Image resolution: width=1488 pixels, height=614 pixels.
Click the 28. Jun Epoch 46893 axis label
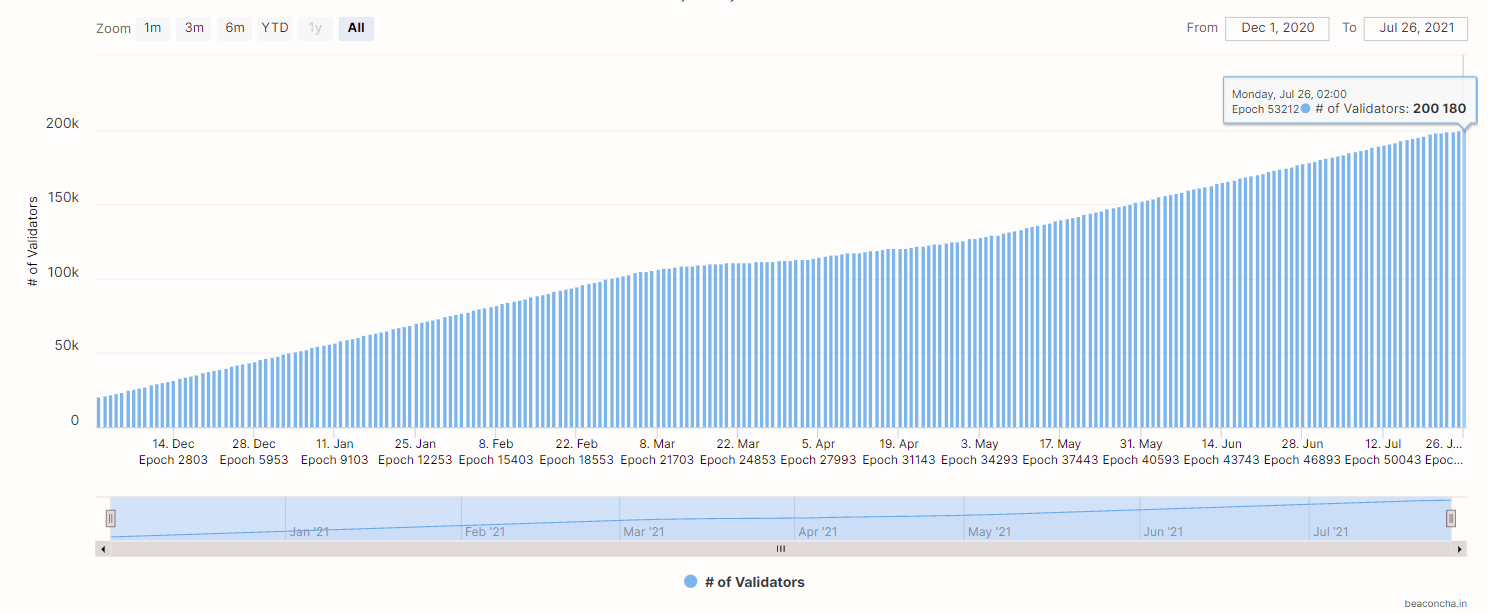(1302, 452)
